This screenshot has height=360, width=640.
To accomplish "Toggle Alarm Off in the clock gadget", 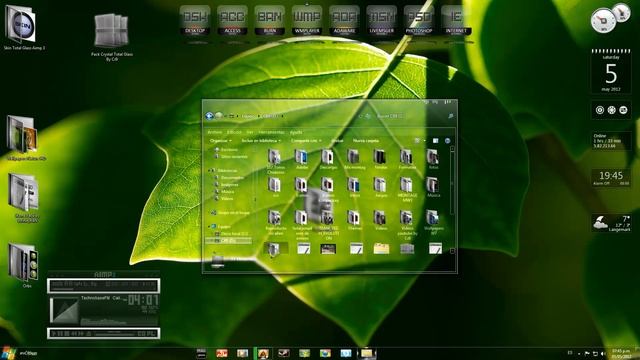I will pos(601,184).
